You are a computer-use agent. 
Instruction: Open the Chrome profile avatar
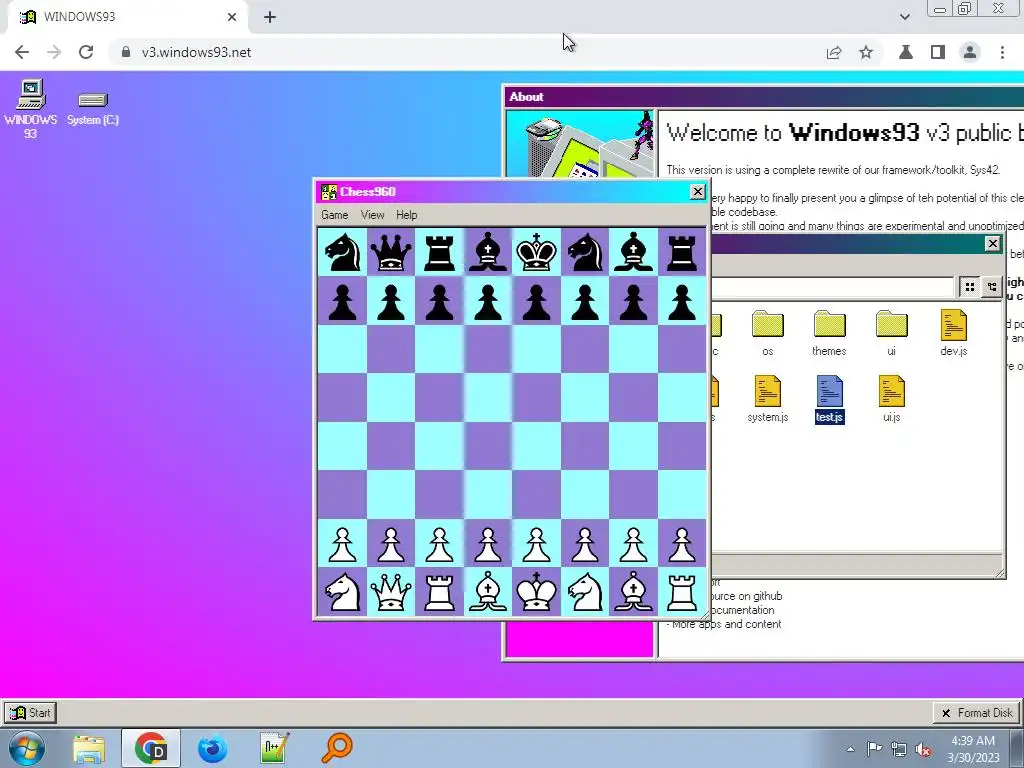tap(970, 52)
